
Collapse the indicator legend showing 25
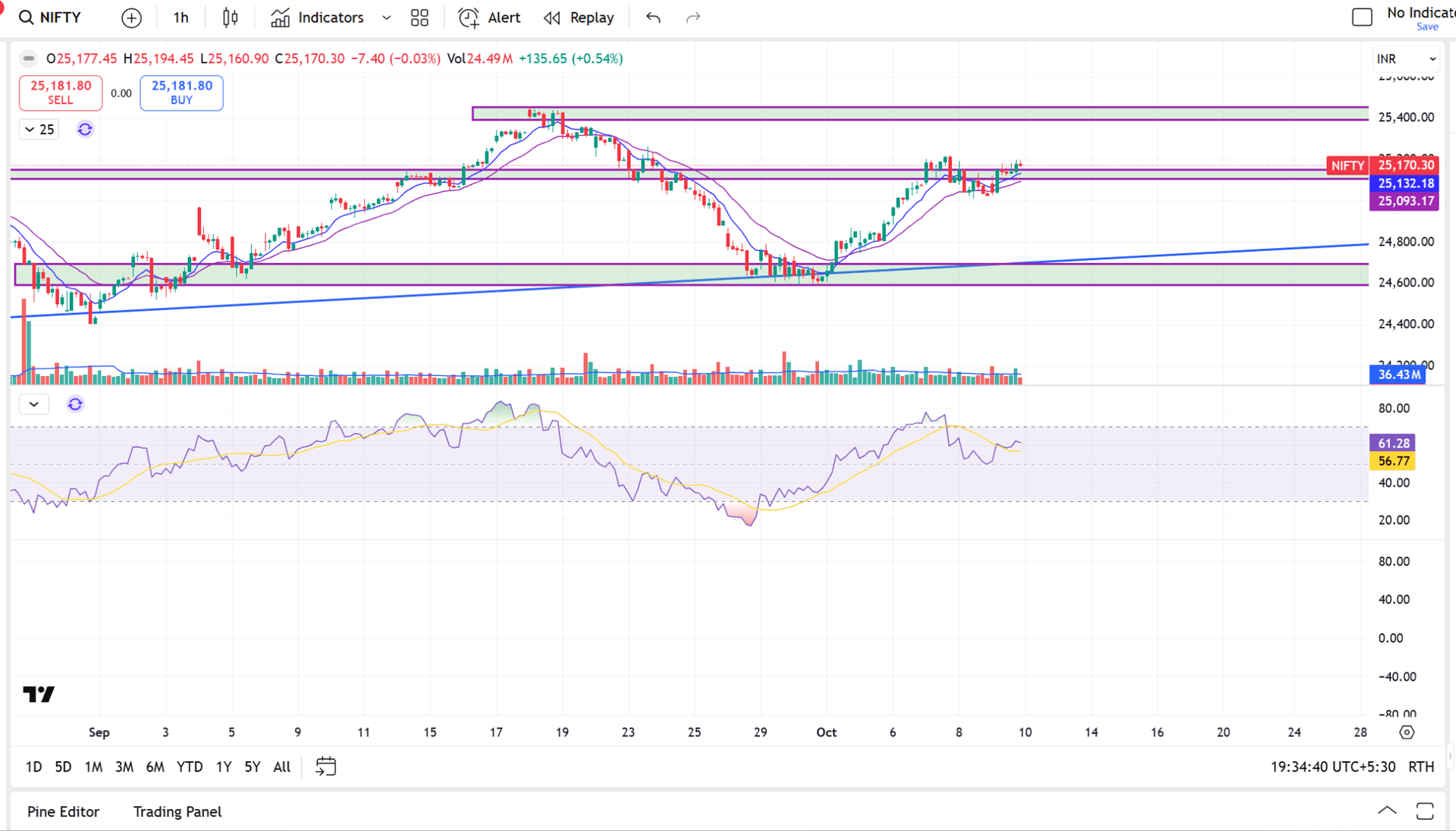tap(39, 130)
